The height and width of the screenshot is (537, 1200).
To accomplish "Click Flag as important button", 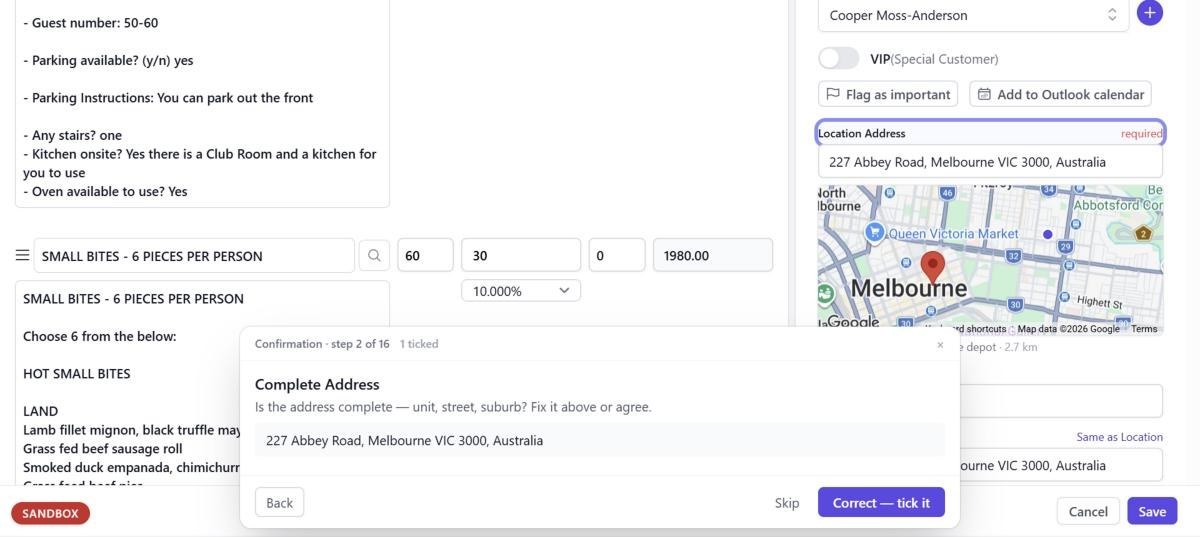I will pyautogui.click(x=888, y=94).
